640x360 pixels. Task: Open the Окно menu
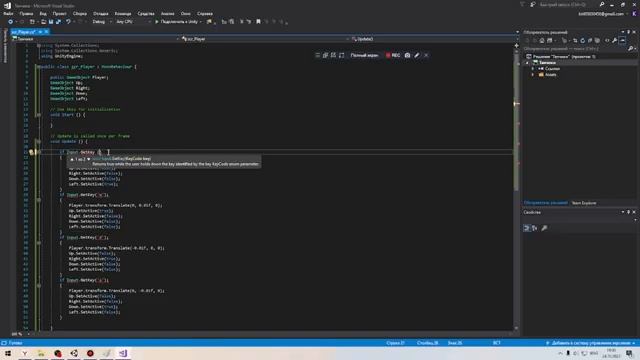tap(186, 13)
